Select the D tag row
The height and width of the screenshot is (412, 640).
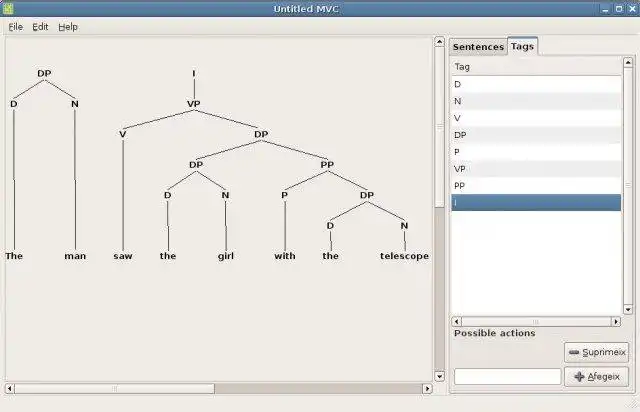click(x=536, y=84)
